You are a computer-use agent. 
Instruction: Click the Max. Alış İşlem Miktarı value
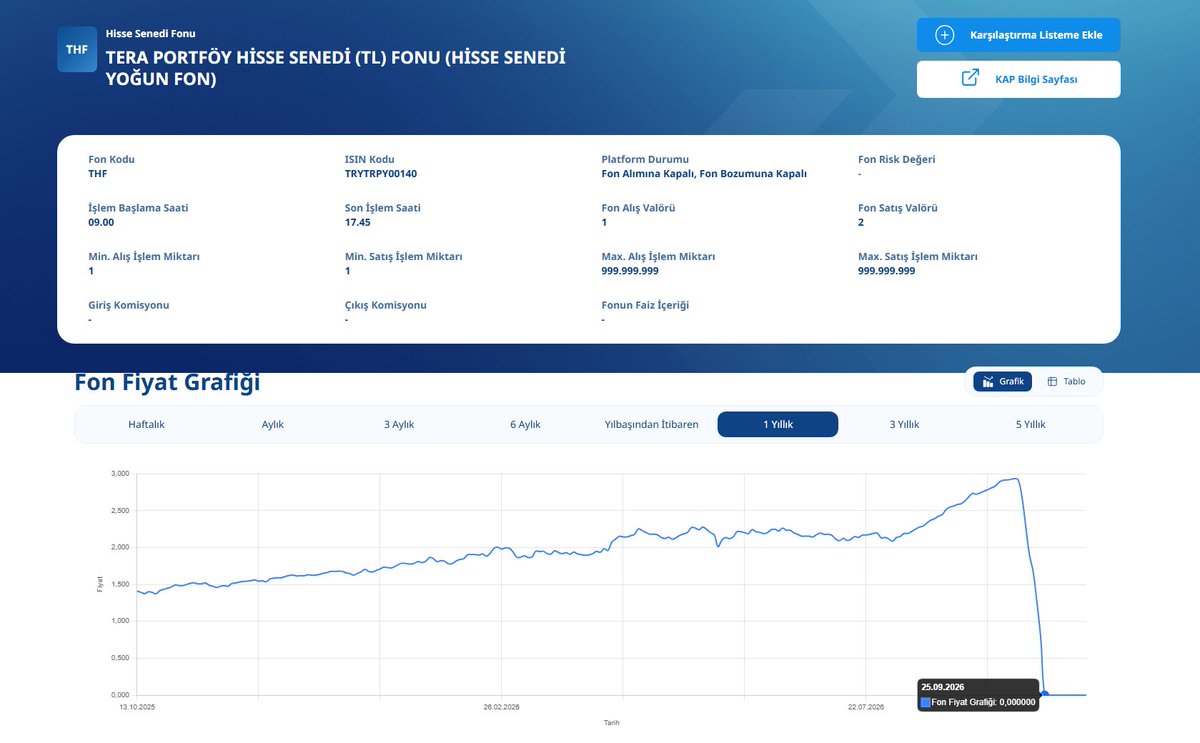[630, 271]
